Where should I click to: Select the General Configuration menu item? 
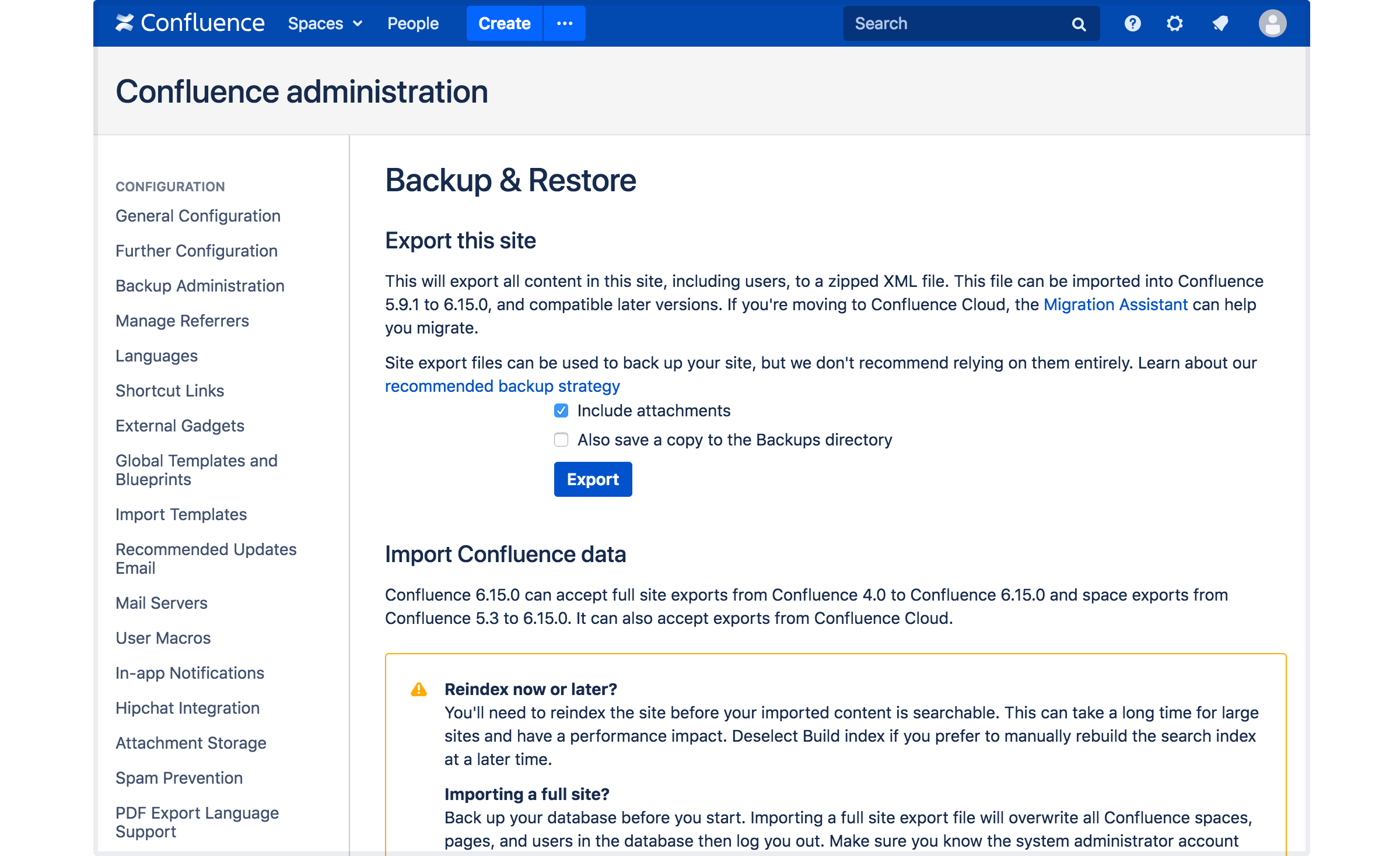[197, 215]
